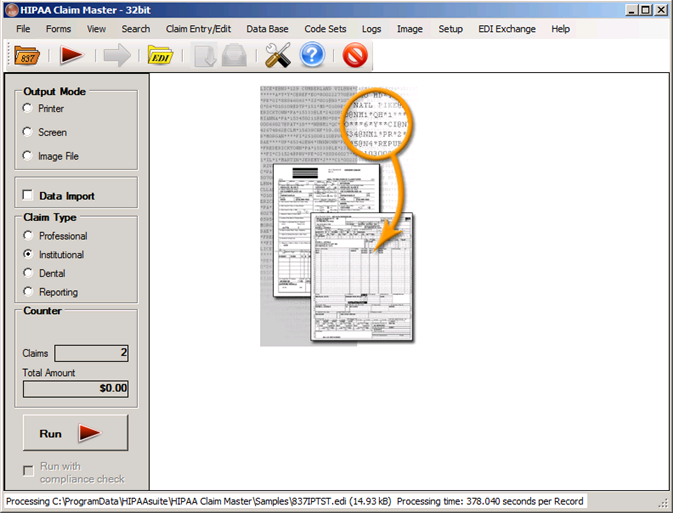The height and width of the screenshot is (513, 673).
Task: Open the Code Sets menu
Action: 325,29
